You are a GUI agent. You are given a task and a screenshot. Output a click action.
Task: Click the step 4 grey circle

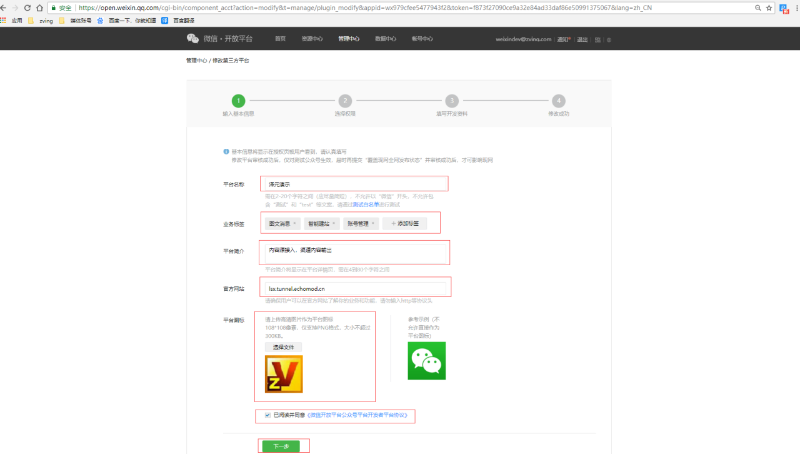pos(559,100)
